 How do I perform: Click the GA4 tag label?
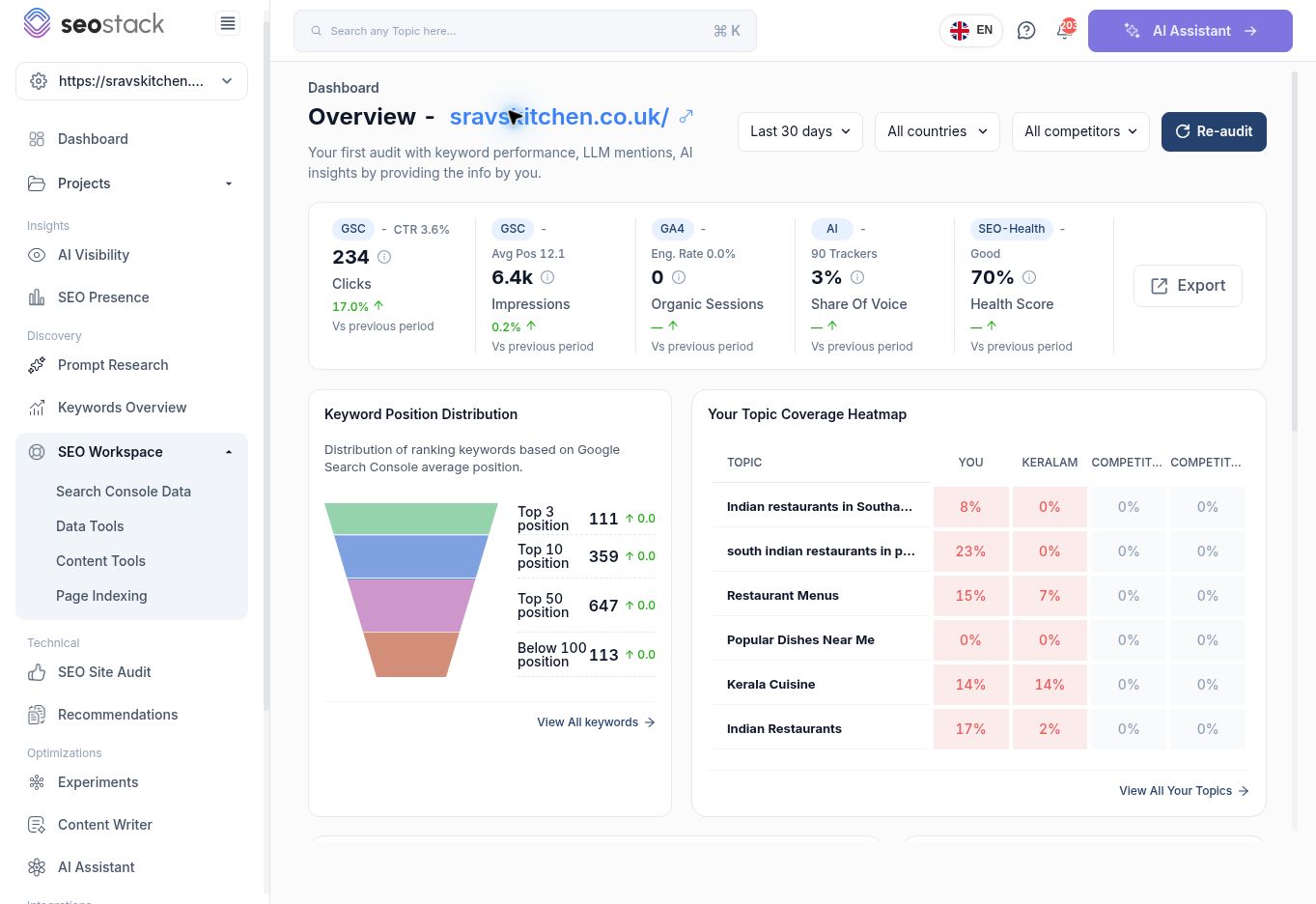pos(672,229)
